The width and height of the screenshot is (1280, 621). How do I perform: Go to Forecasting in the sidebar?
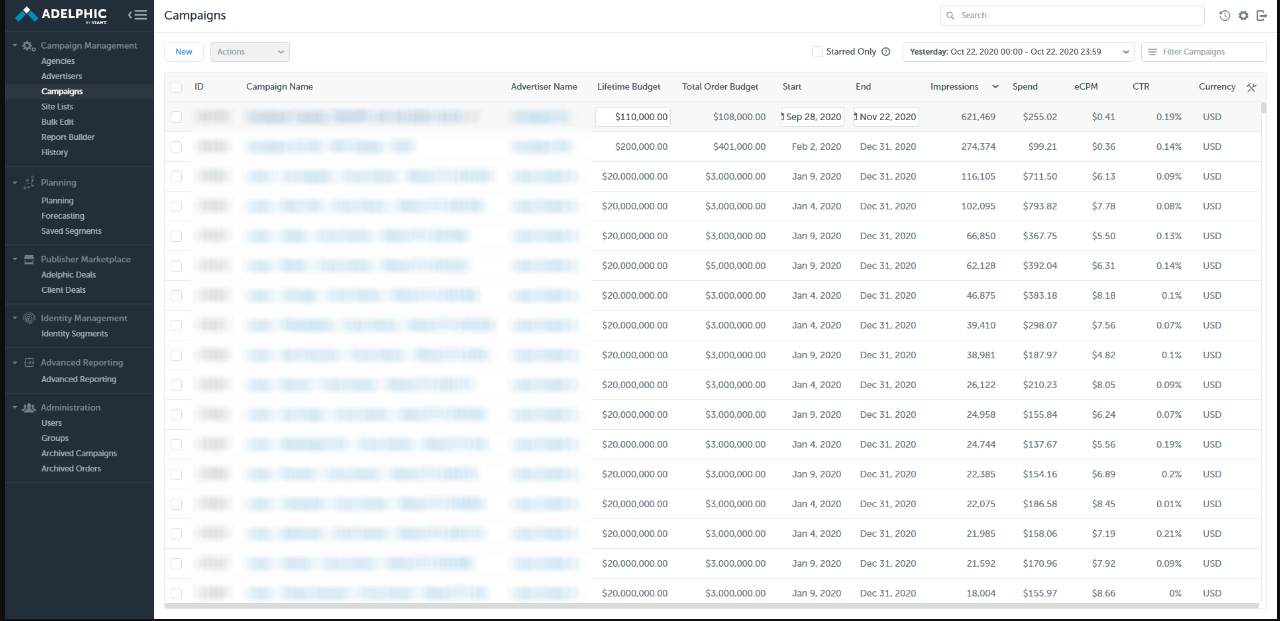tap(63, 216)
